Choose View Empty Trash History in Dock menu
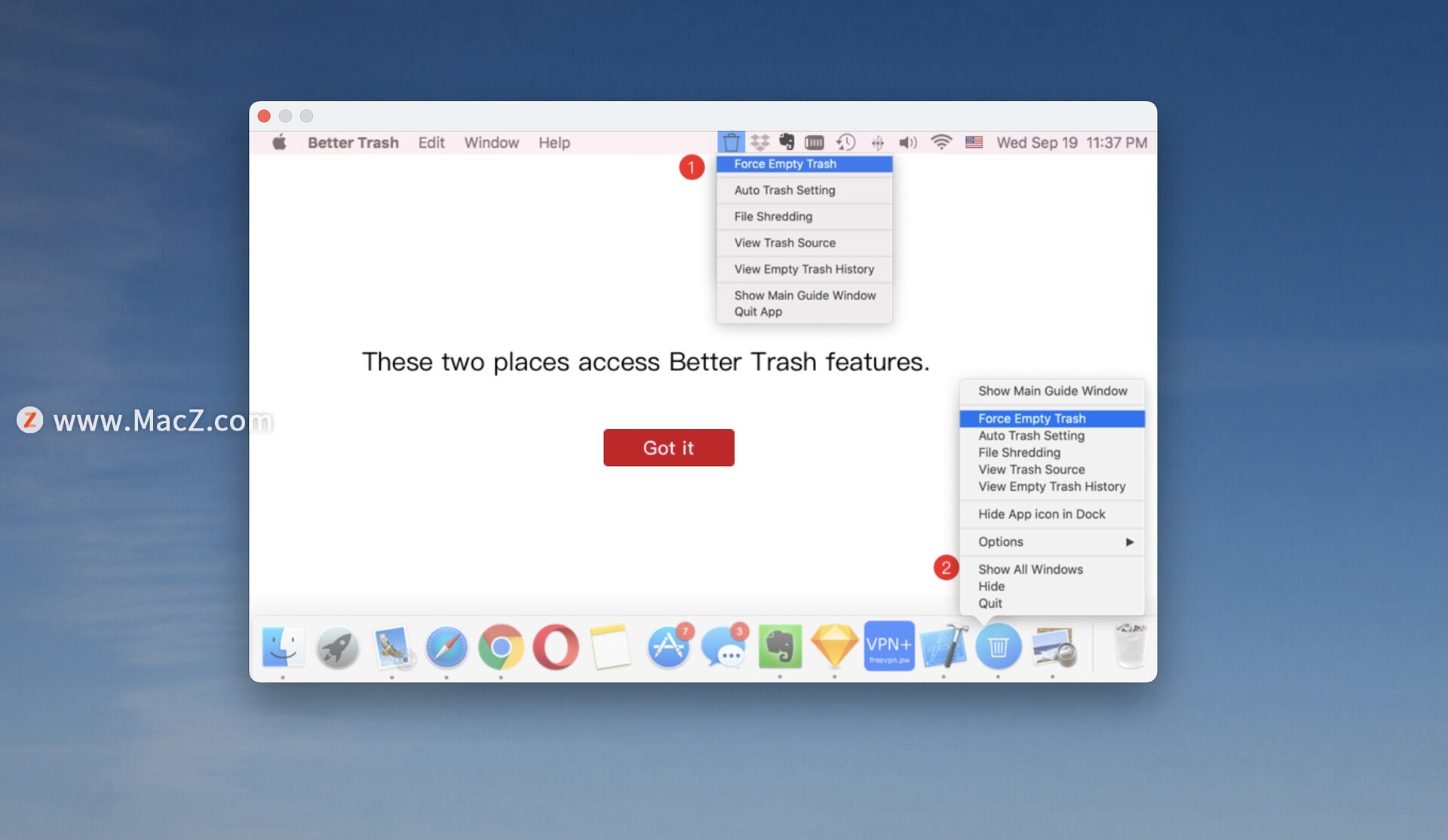Viewport: 1448px width, 840px height. click(x=1052, y=486)
